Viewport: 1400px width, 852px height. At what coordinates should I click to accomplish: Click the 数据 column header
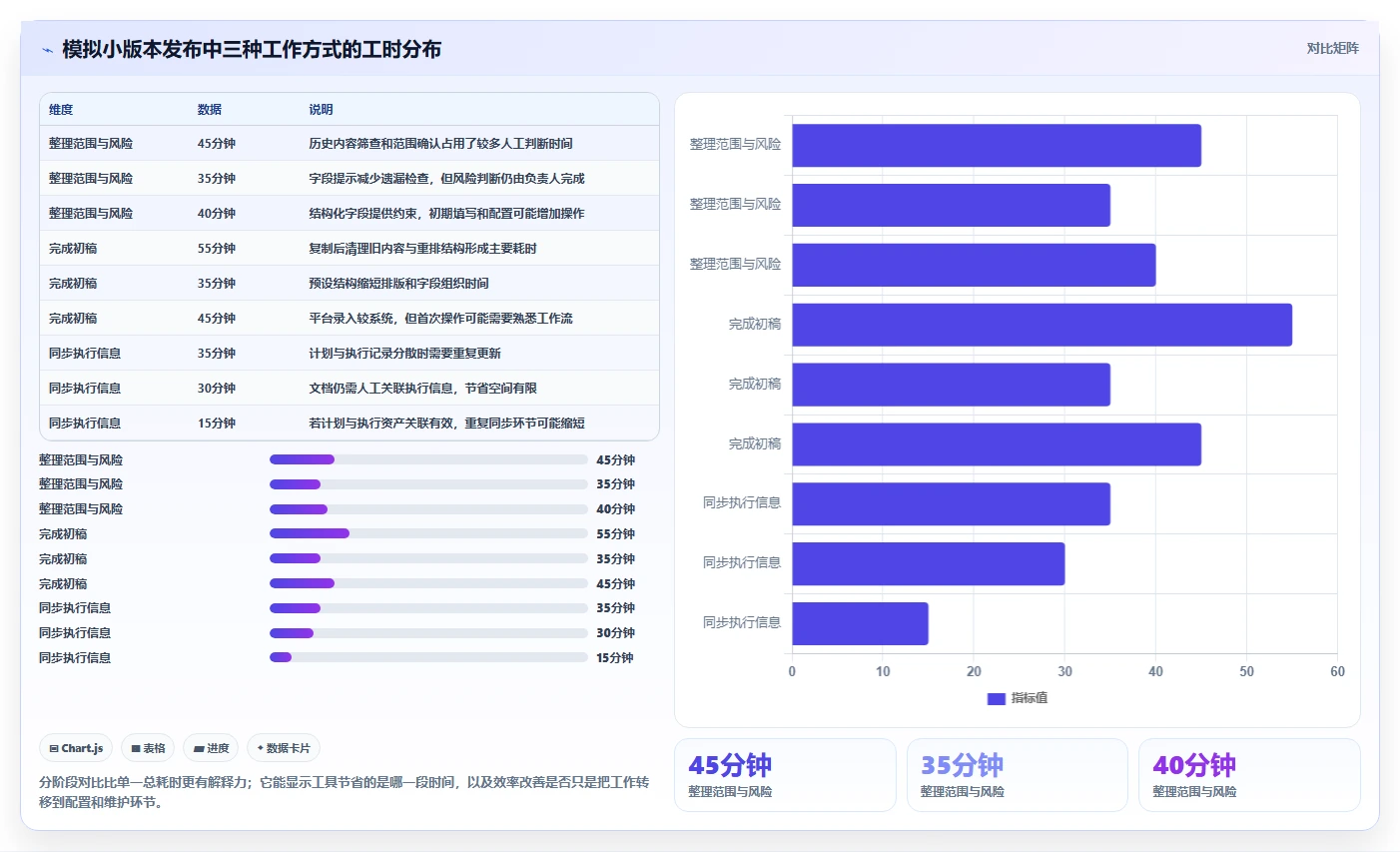[x=210, y=110]
